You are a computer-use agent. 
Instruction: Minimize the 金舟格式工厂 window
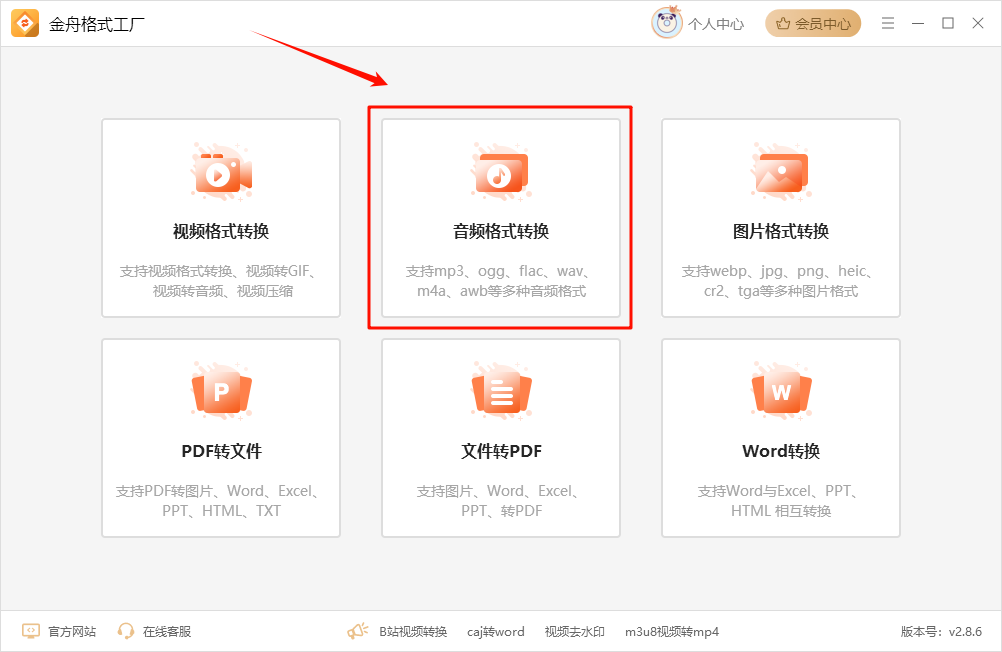click(x=918, y=24)
